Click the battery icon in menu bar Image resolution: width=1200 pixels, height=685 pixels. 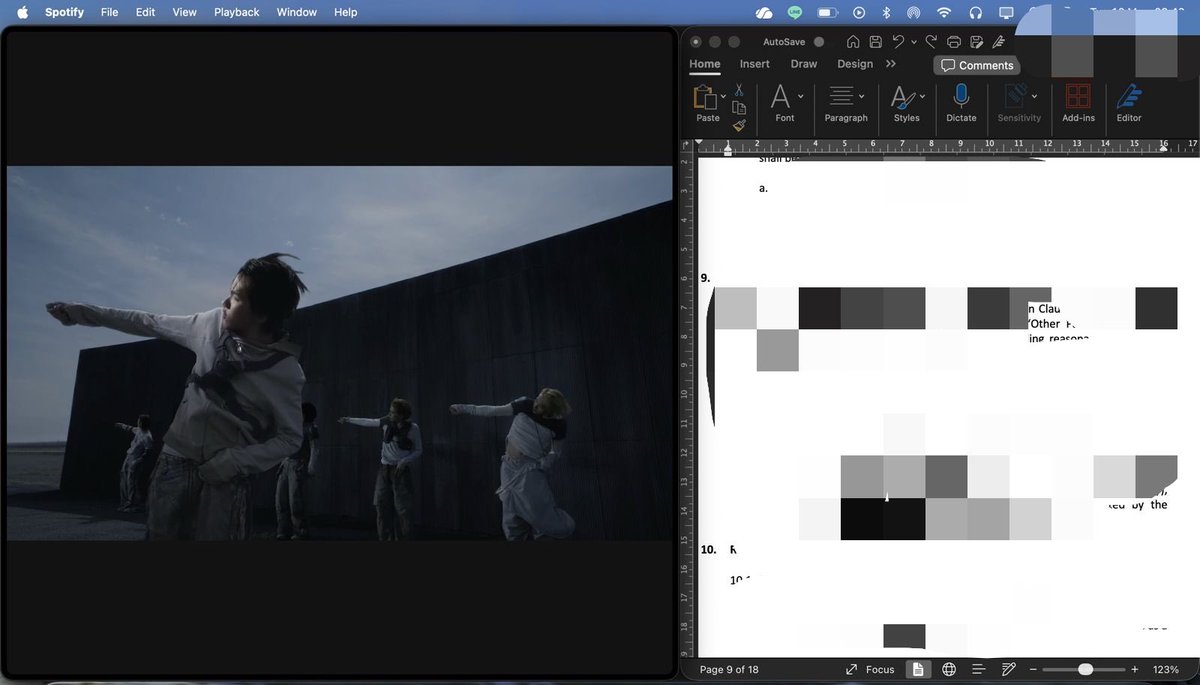828,12
